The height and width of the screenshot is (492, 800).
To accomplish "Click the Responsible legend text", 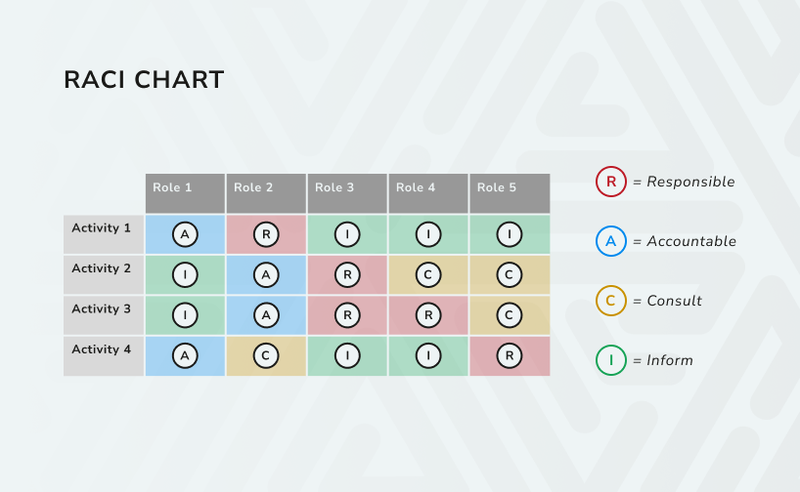I will [x=691, y=182].
